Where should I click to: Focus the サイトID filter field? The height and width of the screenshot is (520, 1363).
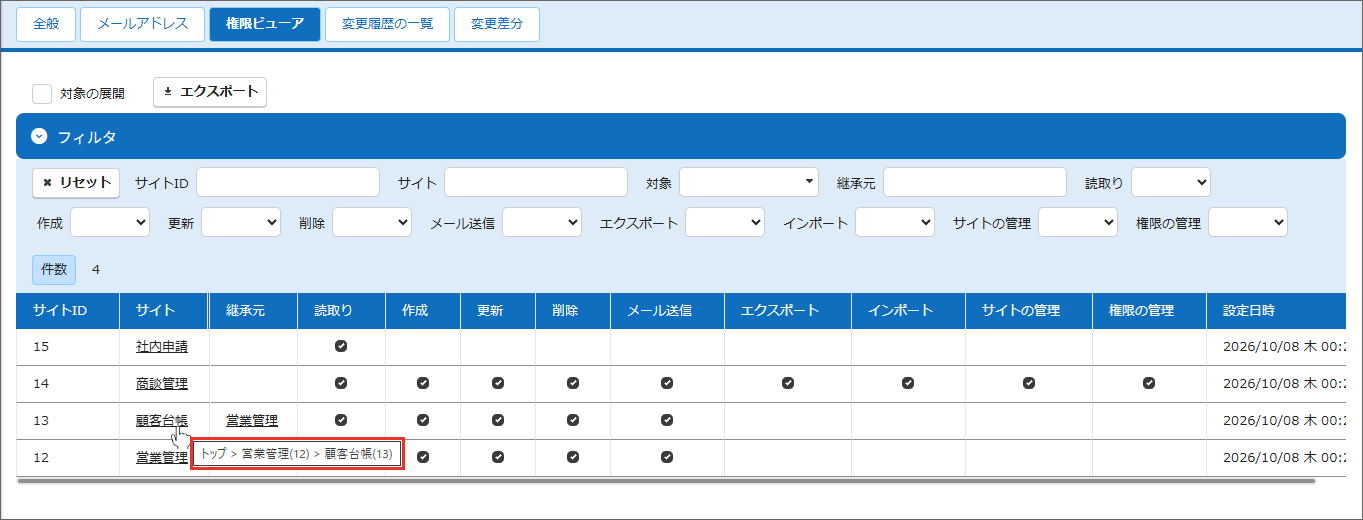pos(288,182)
